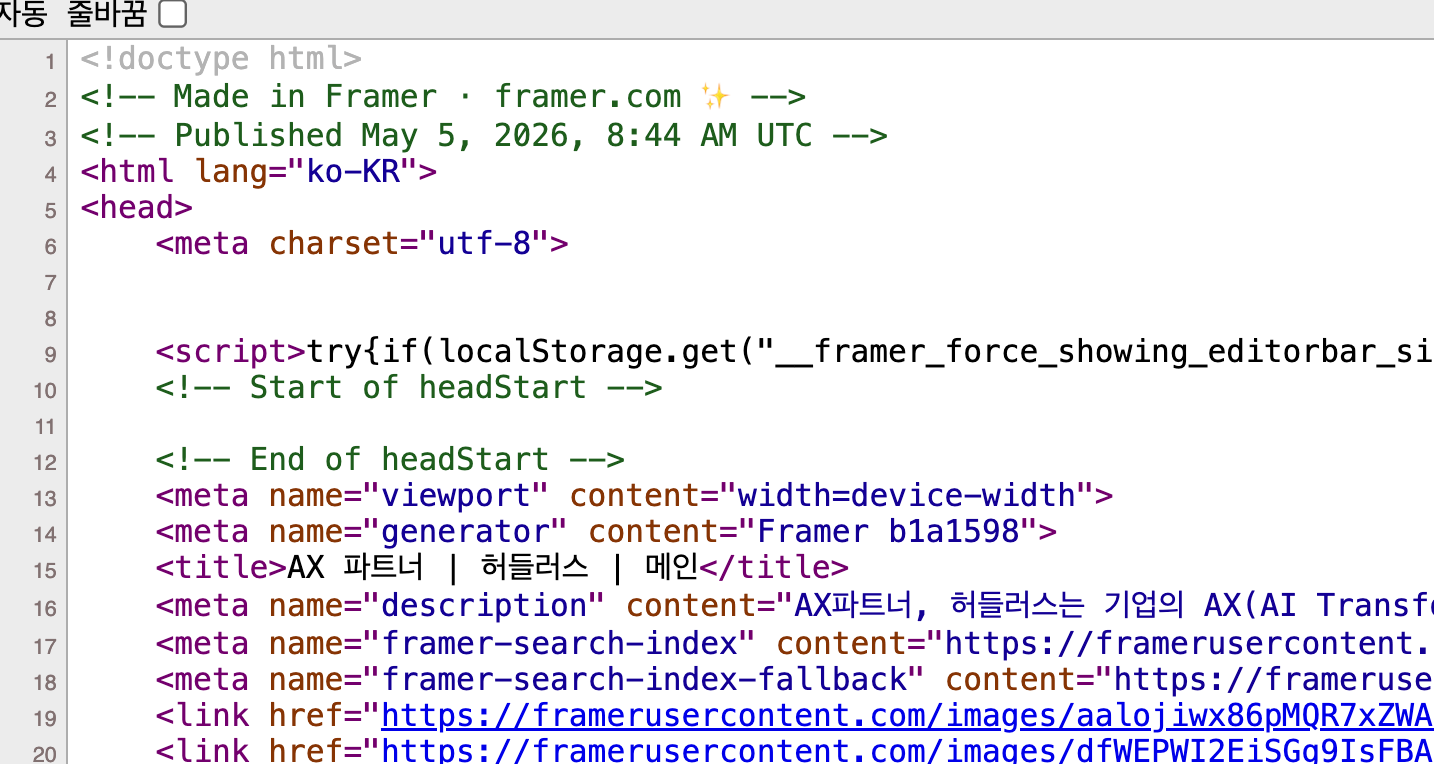The height and width of the screenshot is (764, 1434).
Task: Click the generator 'Framer b1a1598' meta line
Action: click(x=606, y=531)
